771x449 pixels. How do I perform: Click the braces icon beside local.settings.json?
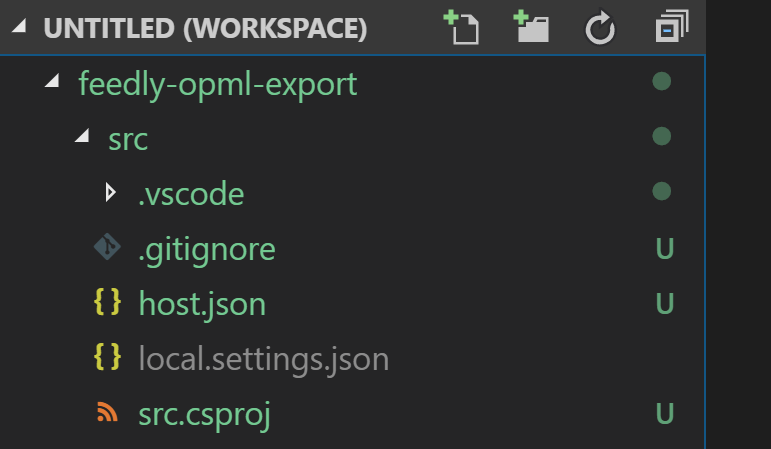point(107,358)
